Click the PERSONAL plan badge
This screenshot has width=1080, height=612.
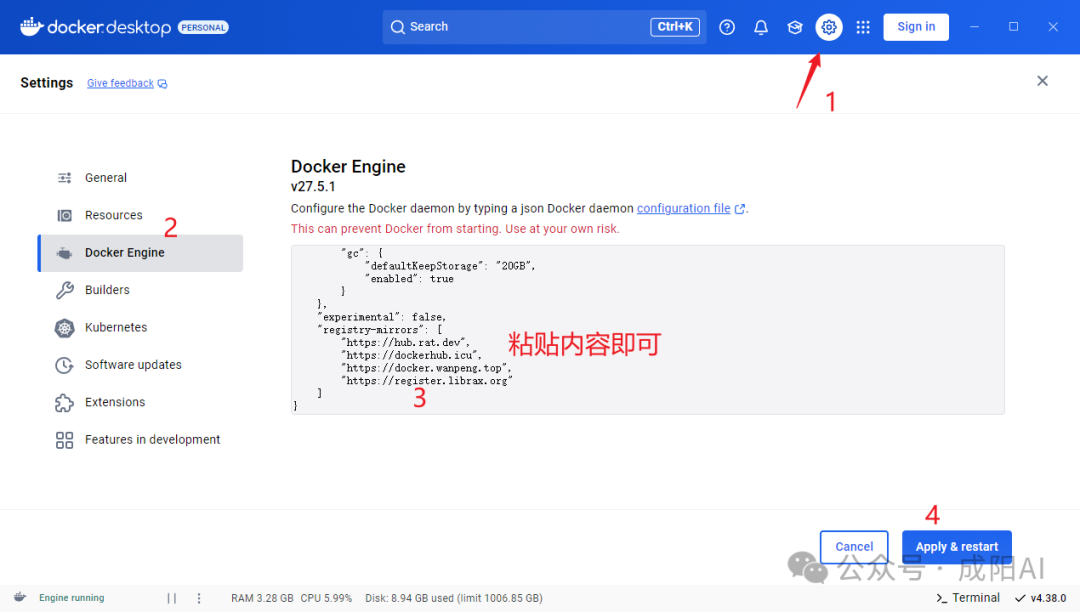click(x=203, y=28)
